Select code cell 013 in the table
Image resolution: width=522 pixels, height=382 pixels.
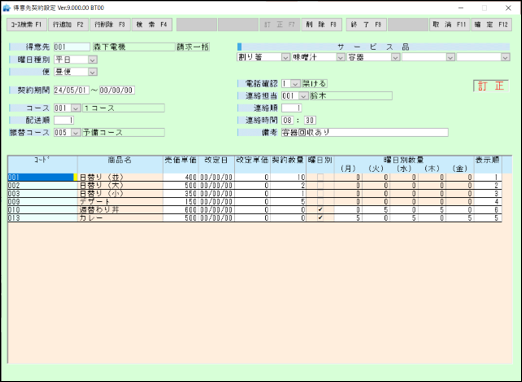(42, 218)
